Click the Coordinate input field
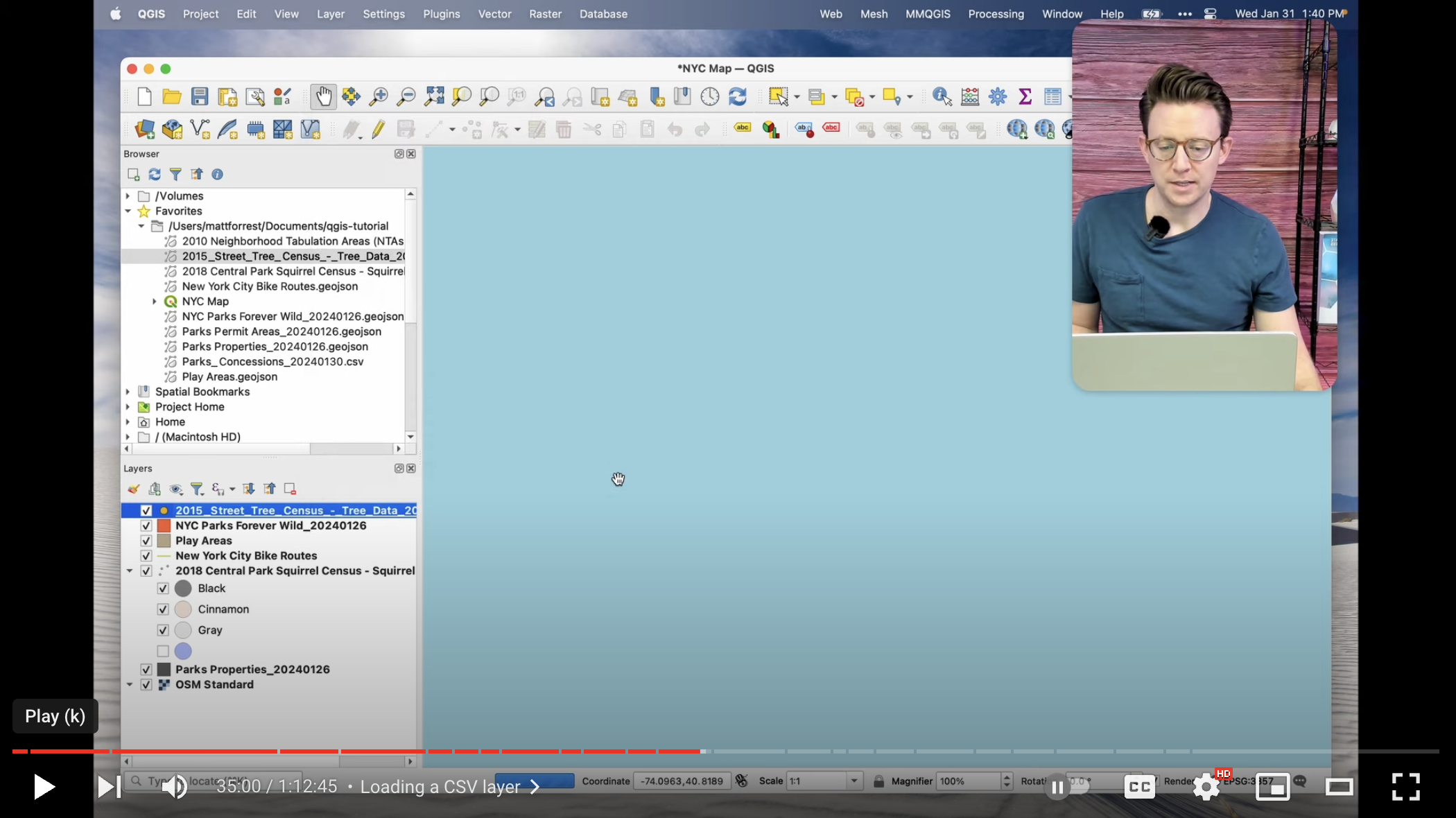 tap(682, 781)
